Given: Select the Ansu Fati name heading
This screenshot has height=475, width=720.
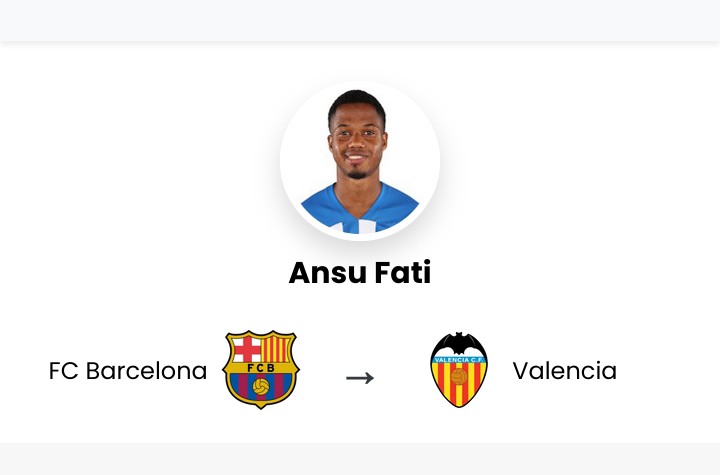Looking at the screenshot, I should coord(360,272).
